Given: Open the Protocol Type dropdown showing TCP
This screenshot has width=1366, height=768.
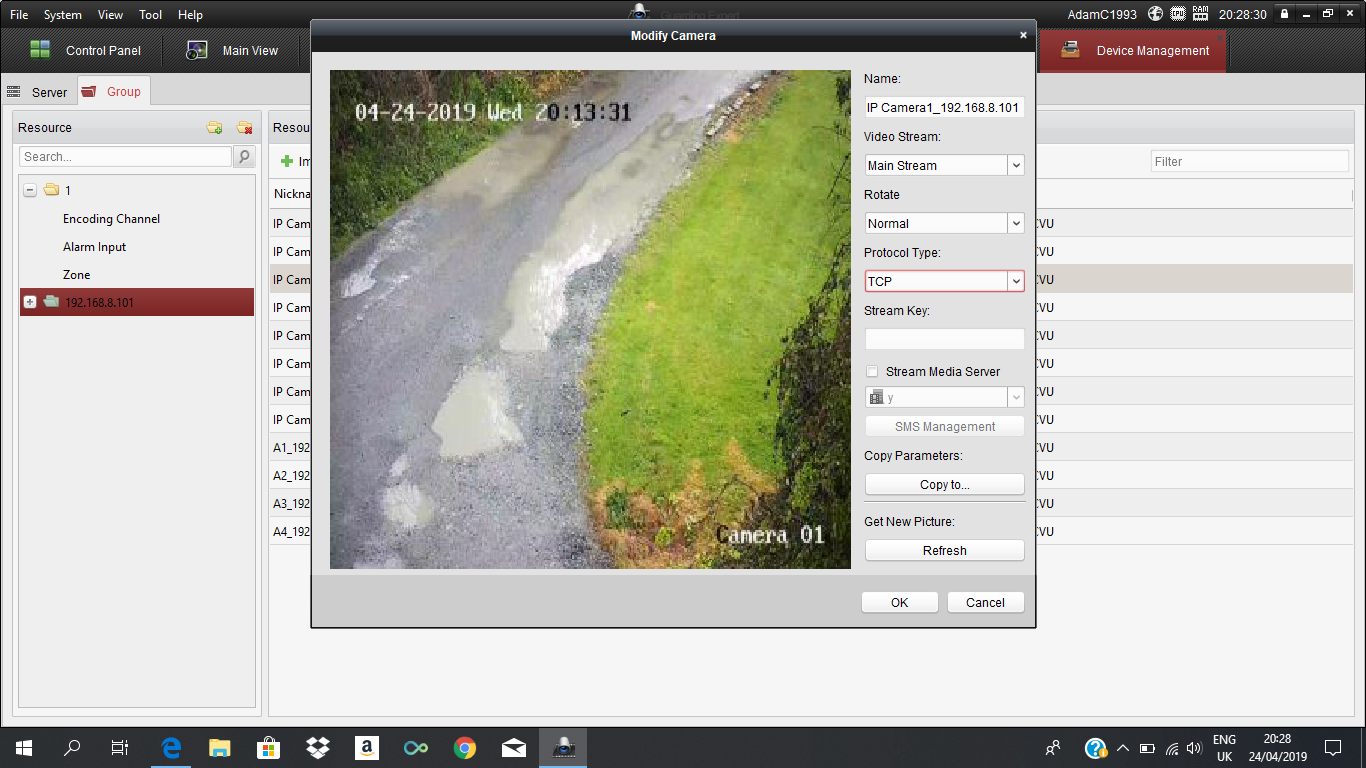Looking at the screenshot, I should tap(1016, 282).
